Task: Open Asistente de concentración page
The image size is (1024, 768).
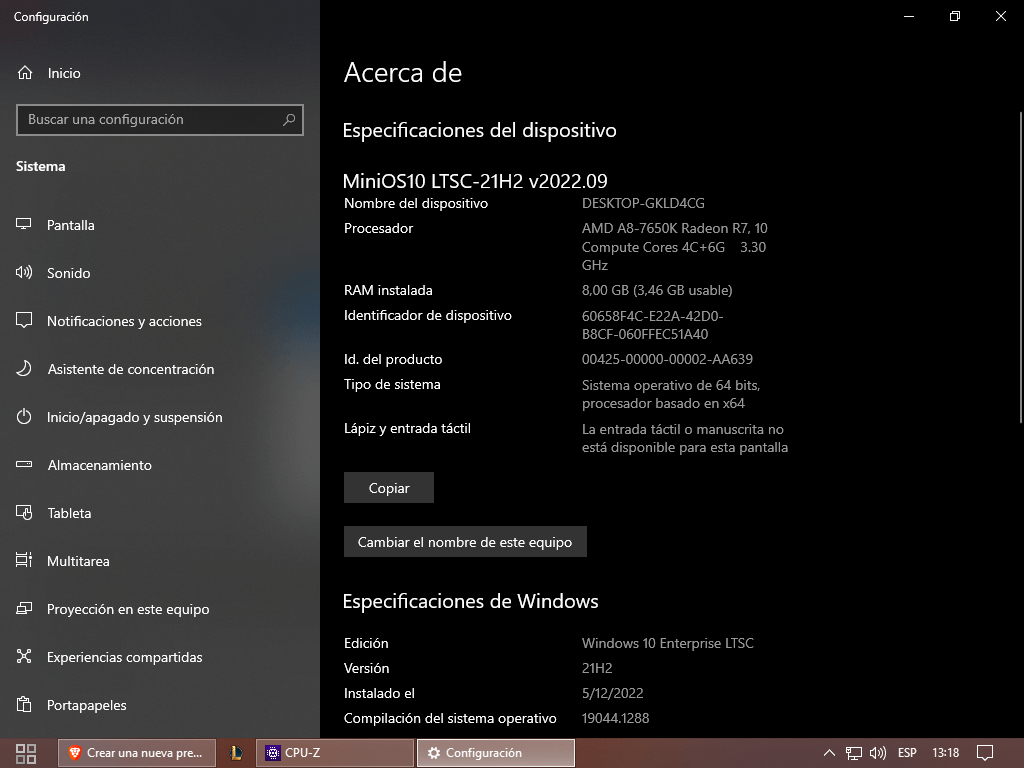Action: point(160,369)
